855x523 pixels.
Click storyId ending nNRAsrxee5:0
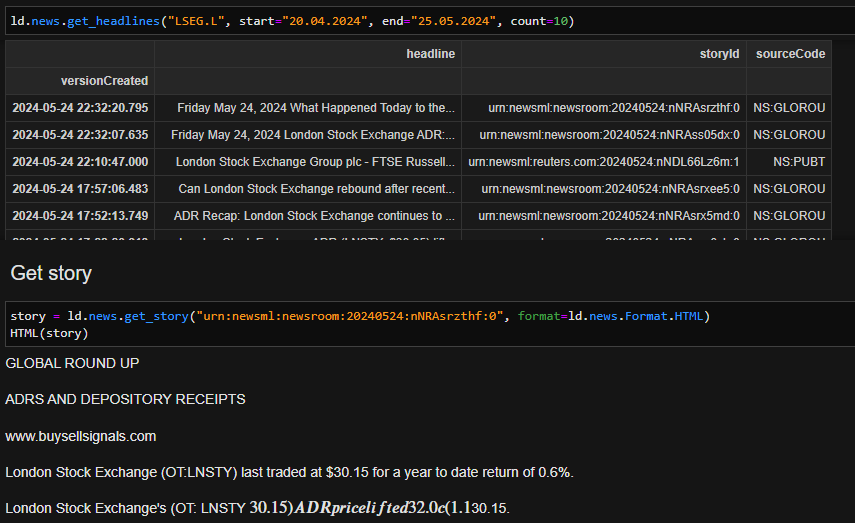click(x=611, y=189)
